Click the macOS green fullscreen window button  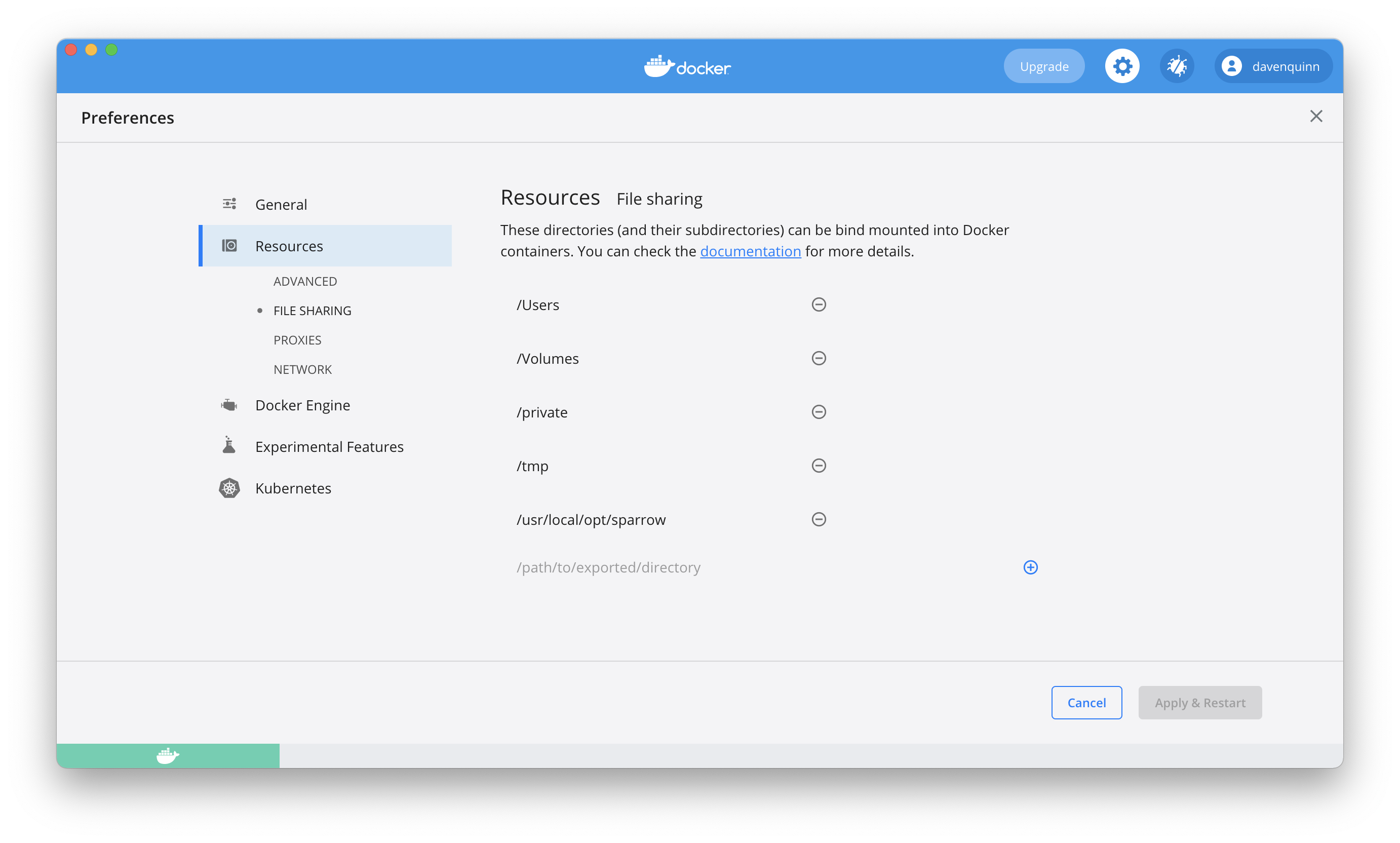111,50
